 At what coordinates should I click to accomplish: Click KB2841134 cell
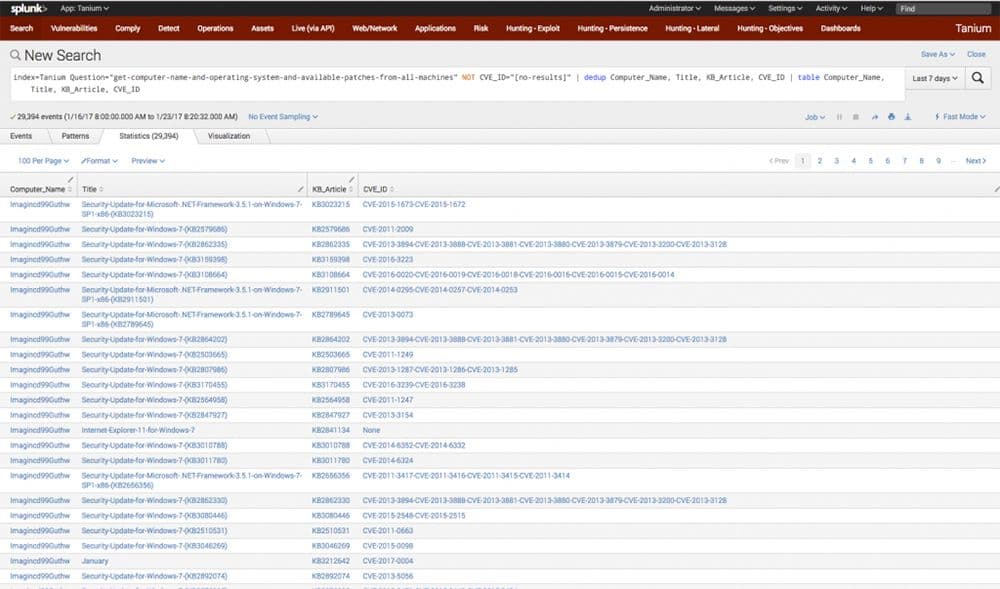[330, 431]
